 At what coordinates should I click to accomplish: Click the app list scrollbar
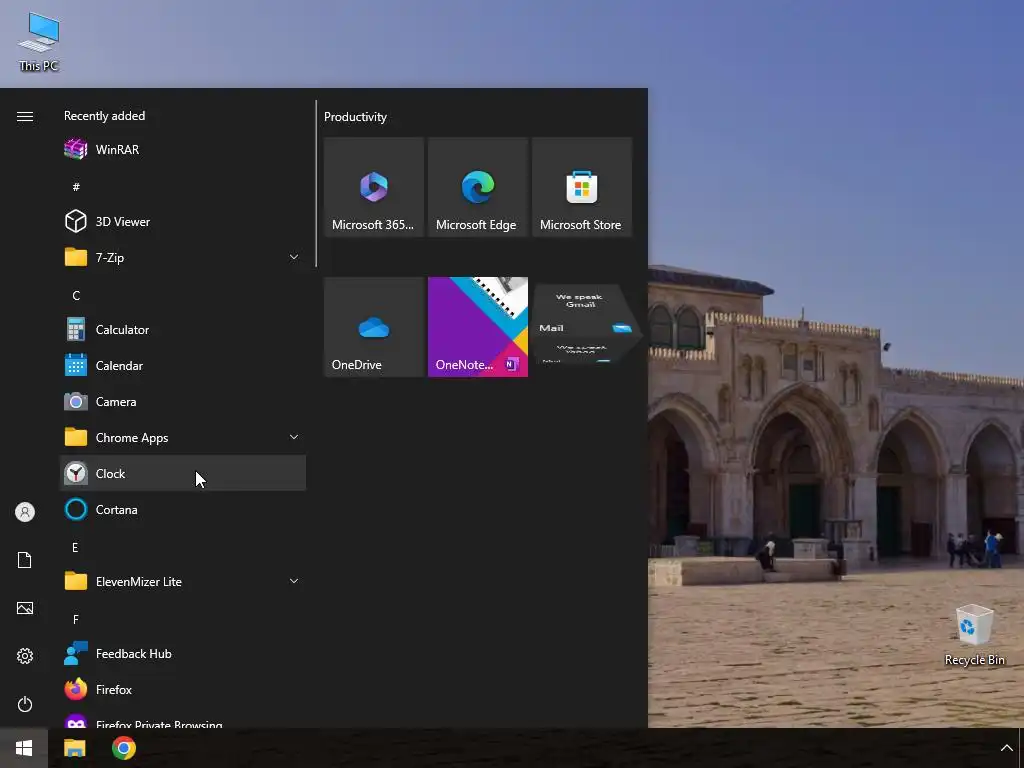click(316, 184)
